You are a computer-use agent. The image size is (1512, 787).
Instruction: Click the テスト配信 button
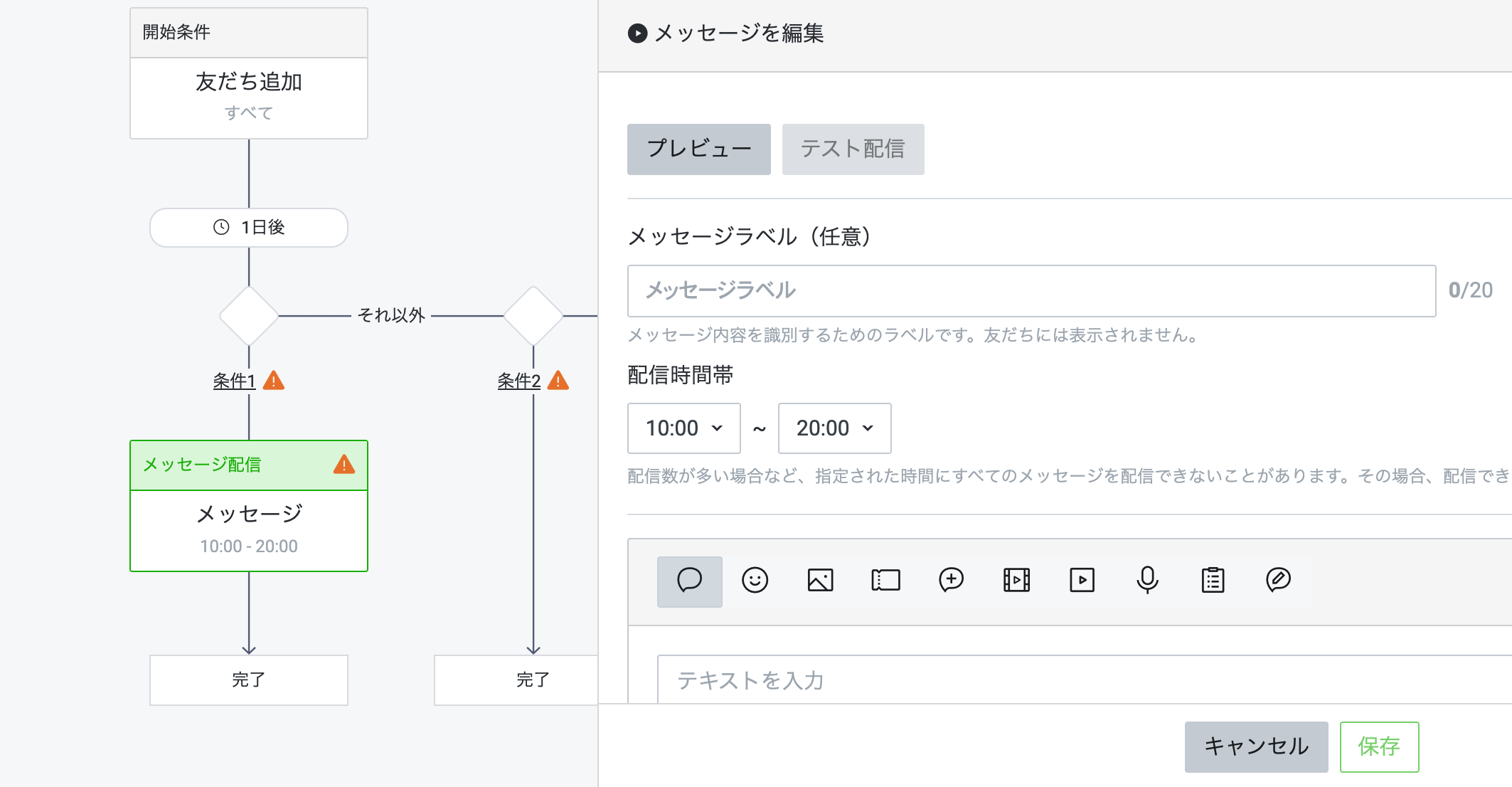pyautogui.click(x=853, y=149)
